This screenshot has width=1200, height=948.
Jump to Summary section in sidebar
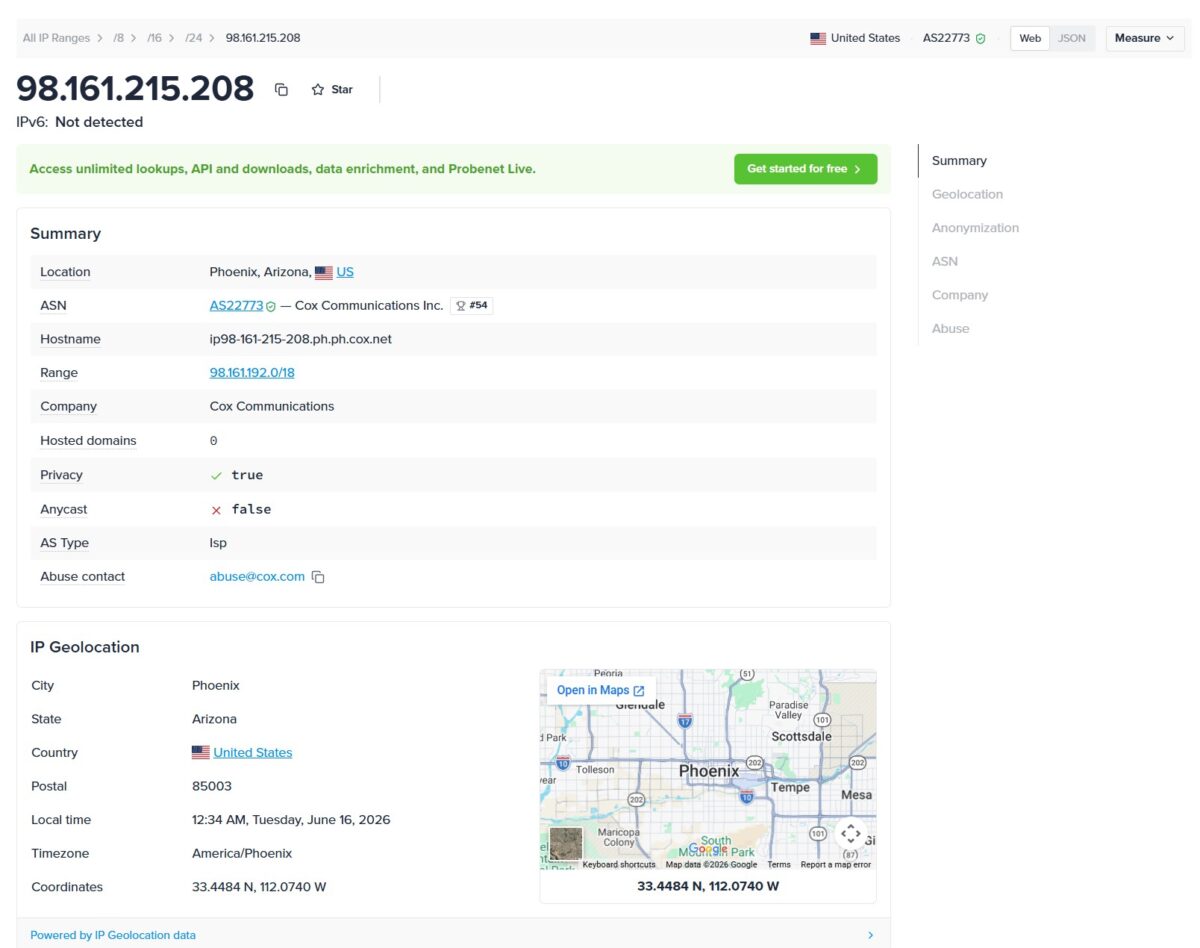pyautogui.click(x=959, y=161)
